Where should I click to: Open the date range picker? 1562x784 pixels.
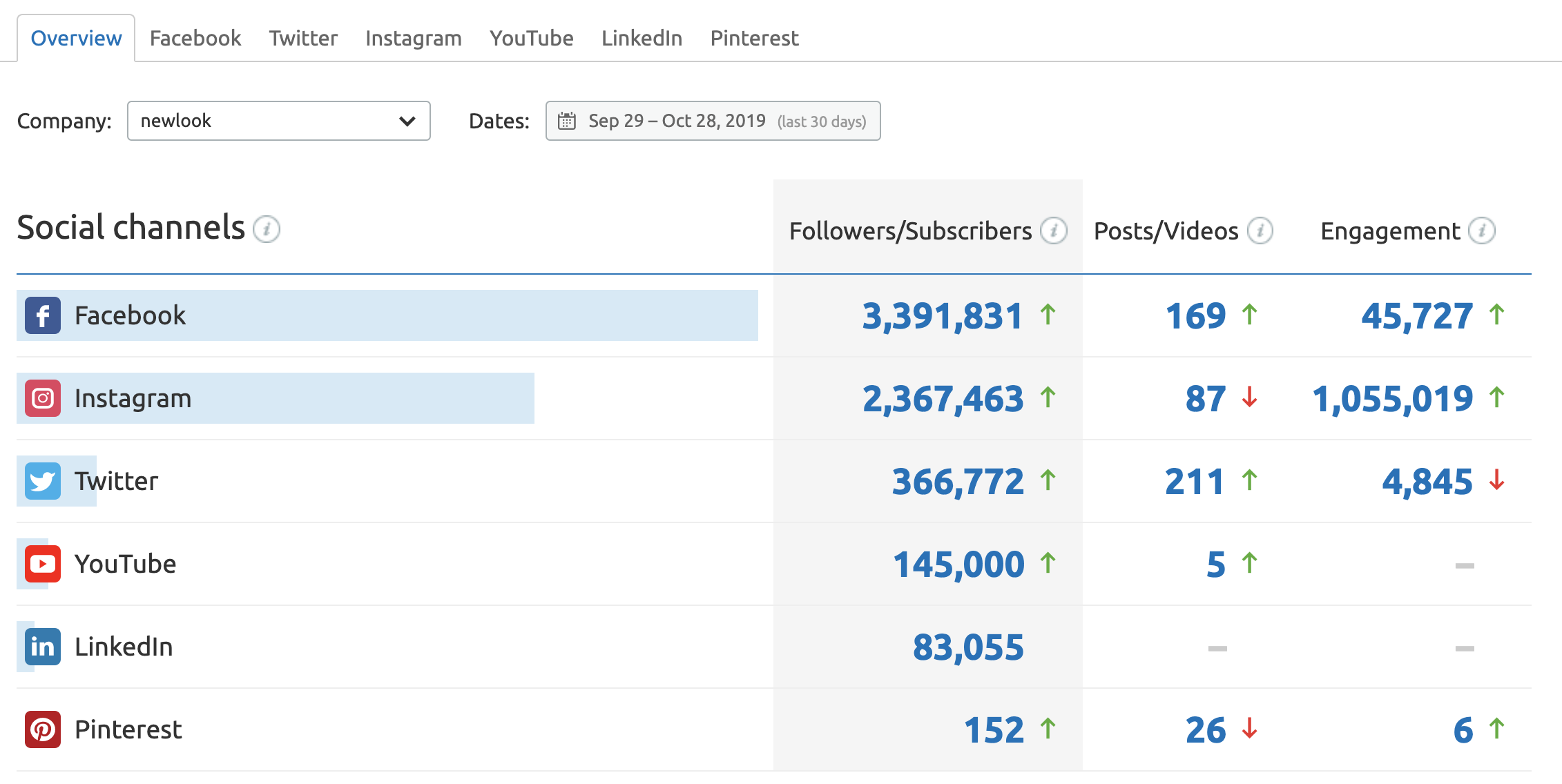point(713,121)
